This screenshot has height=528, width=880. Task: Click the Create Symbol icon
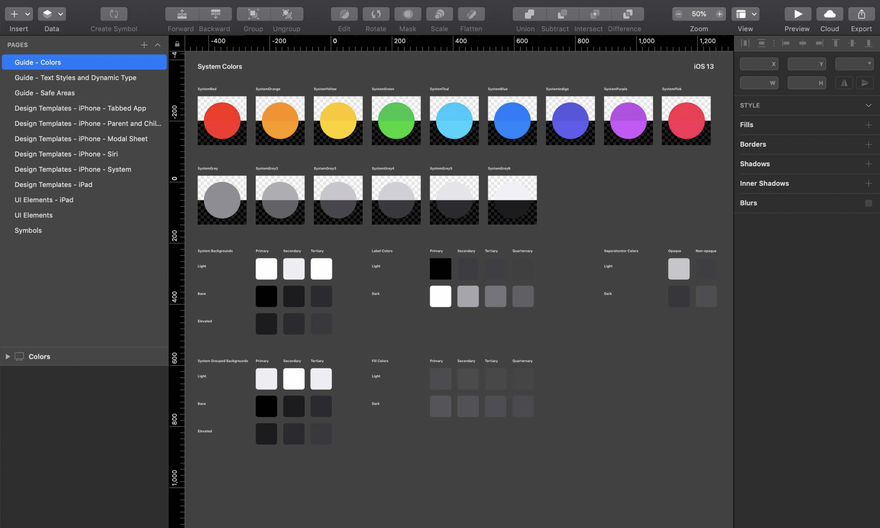(114, 14)
